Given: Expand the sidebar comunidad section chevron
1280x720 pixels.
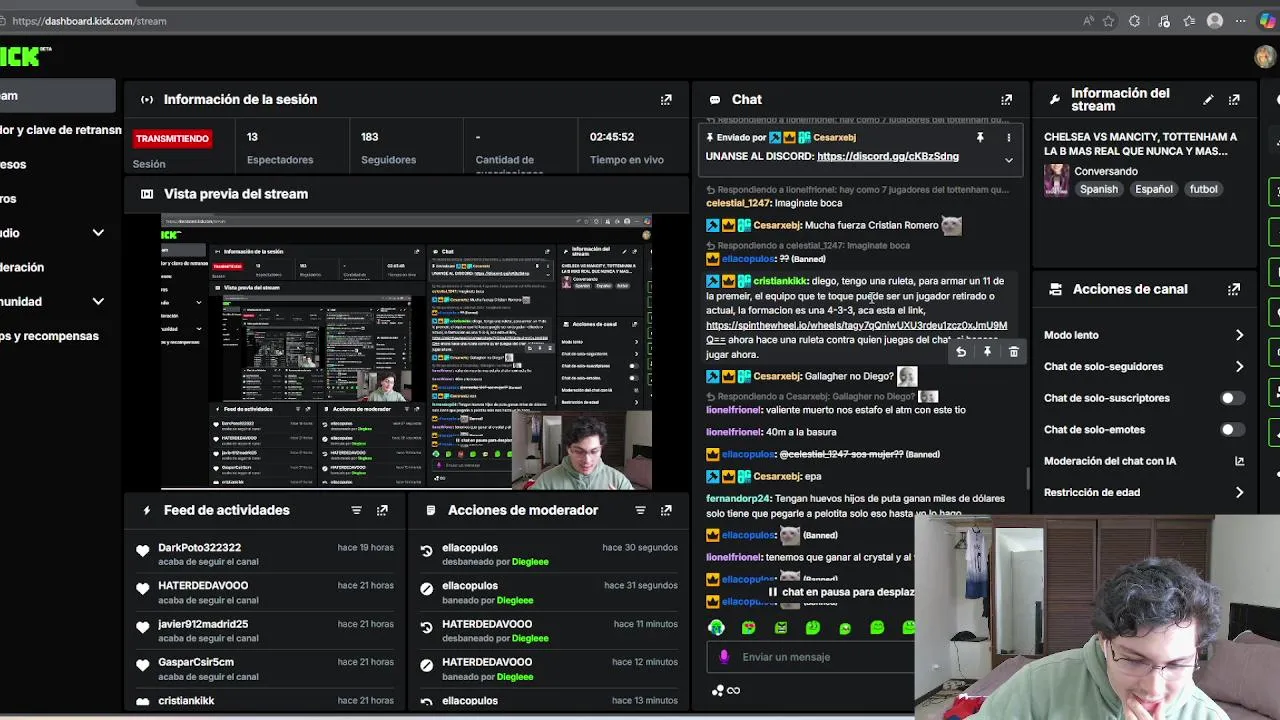Looking at the screenshot, I should [98, 301].
